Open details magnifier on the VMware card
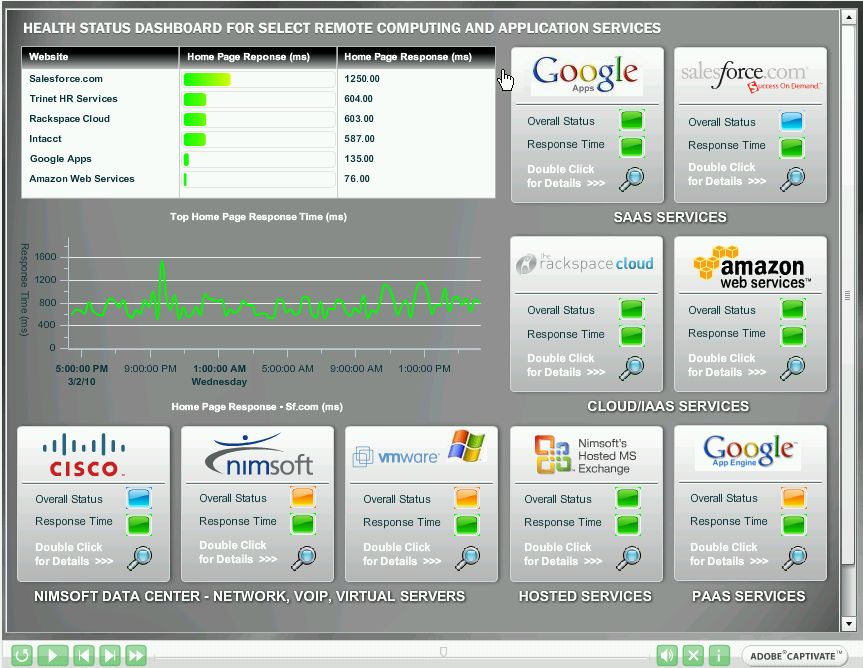Viewport: 863px width, 668px height. pyautogui.click(x=468, y=557)
